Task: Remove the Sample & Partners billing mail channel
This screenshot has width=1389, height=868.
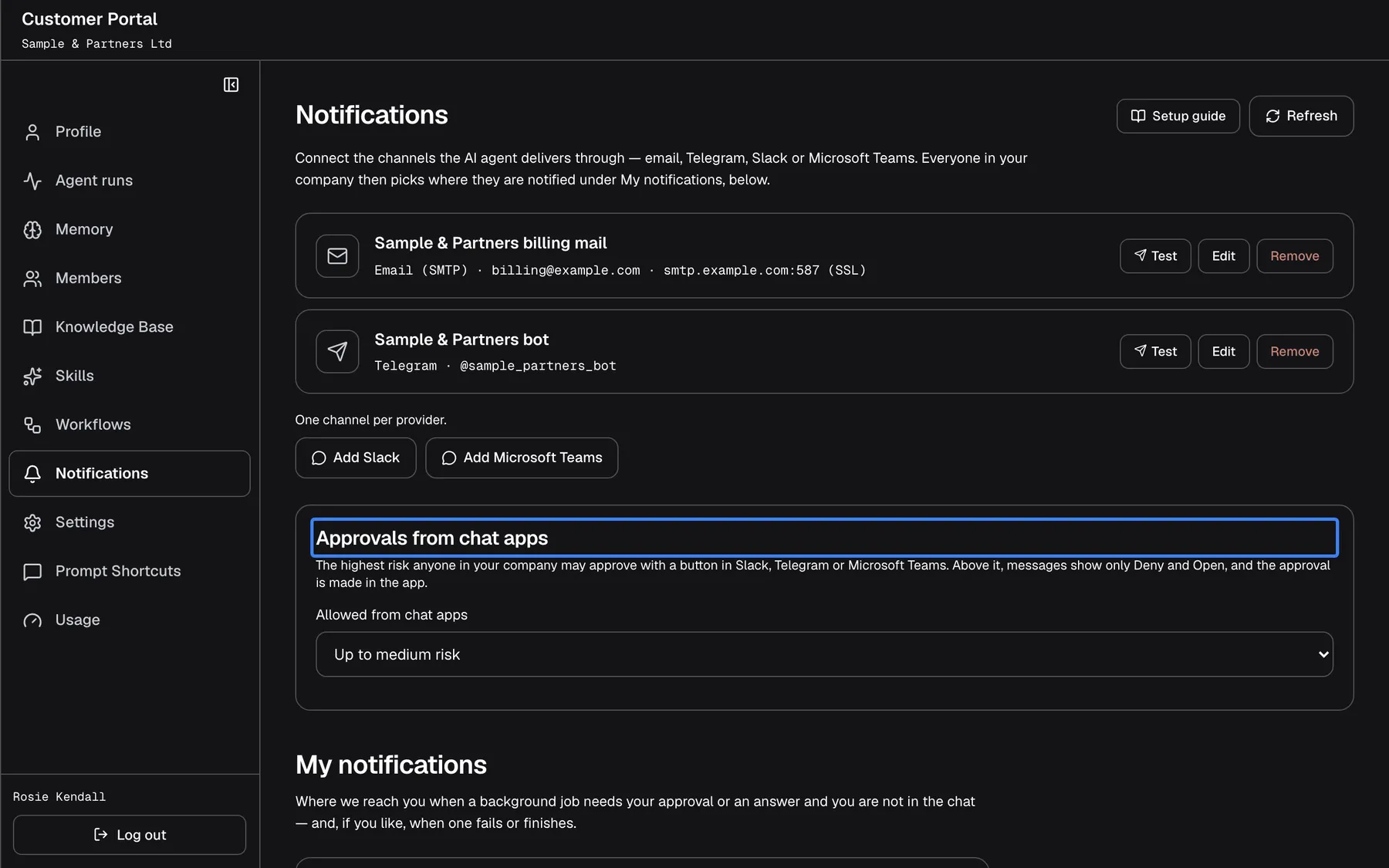Action: click(x=1295, y=256)
